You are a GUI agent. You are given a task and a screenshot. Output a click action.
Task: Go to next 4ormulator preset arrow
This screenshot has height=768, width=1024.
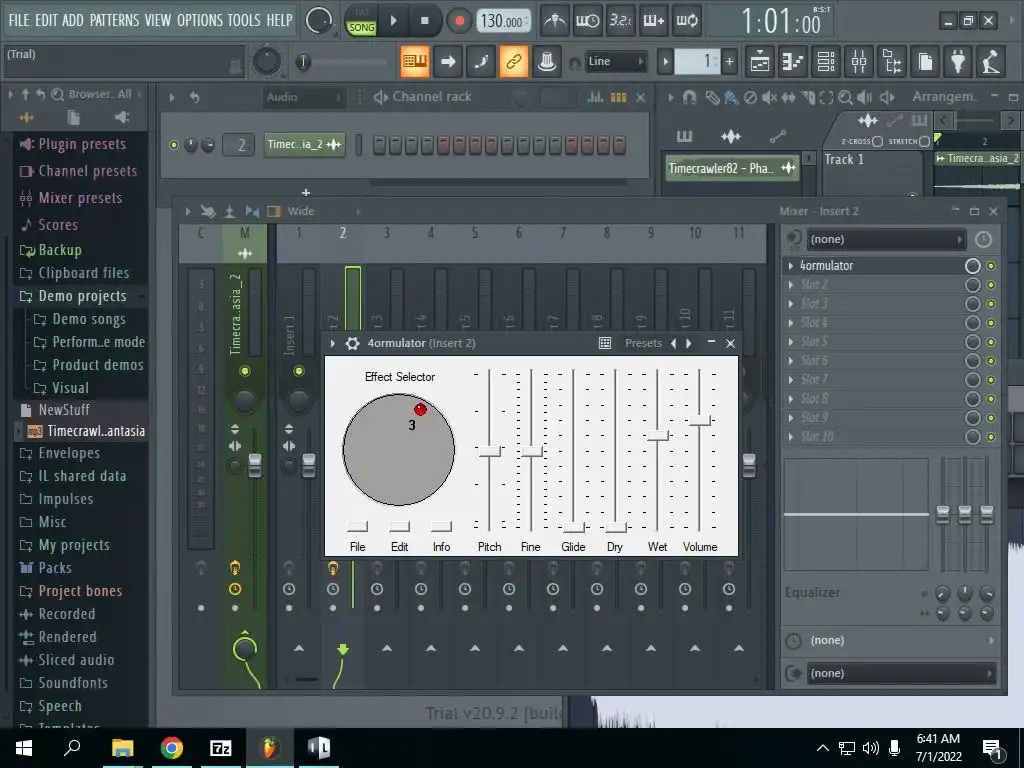[x=689, y=344]
